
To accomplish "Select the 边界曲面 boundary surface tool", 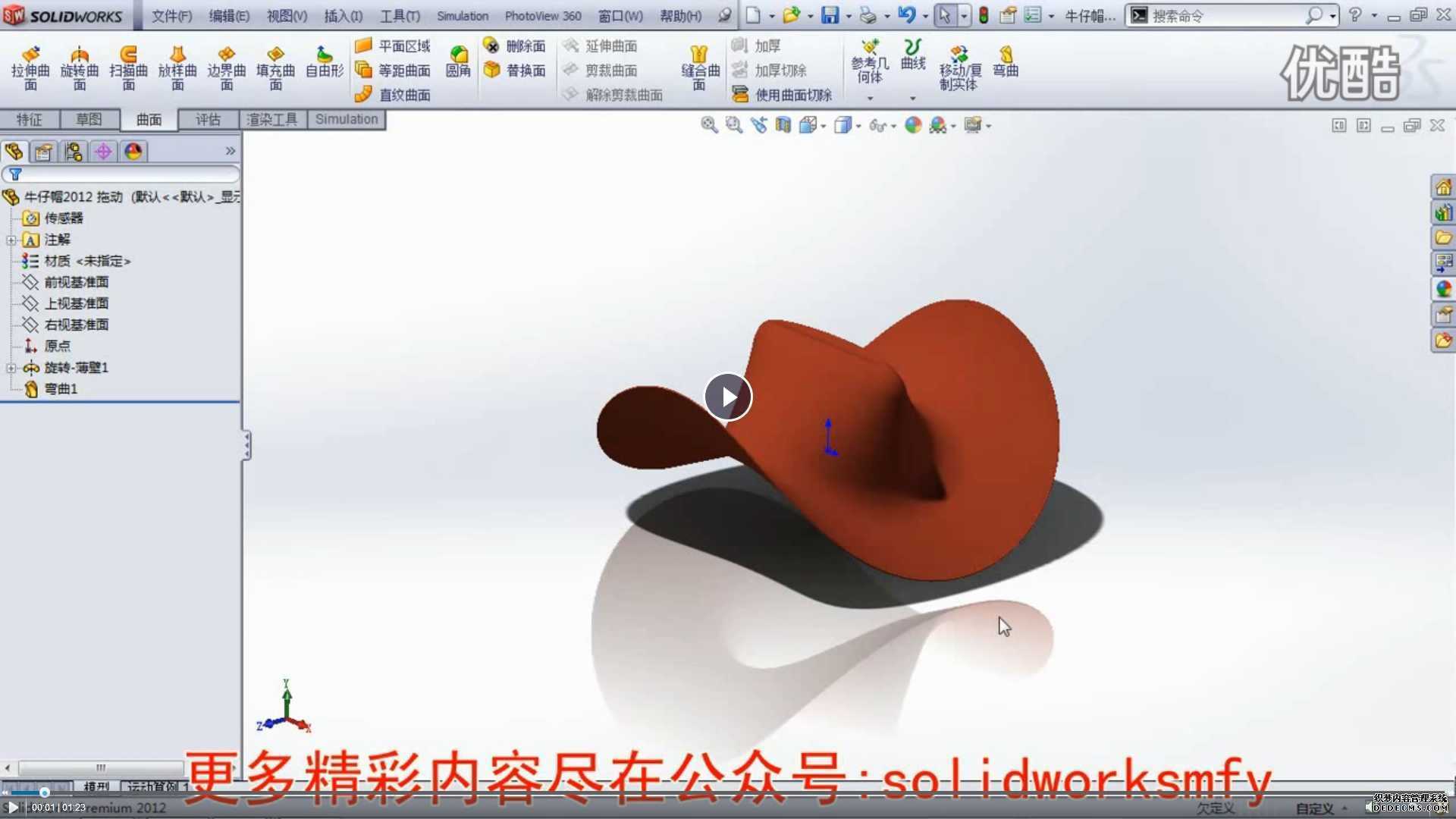I will coord(227,67).
